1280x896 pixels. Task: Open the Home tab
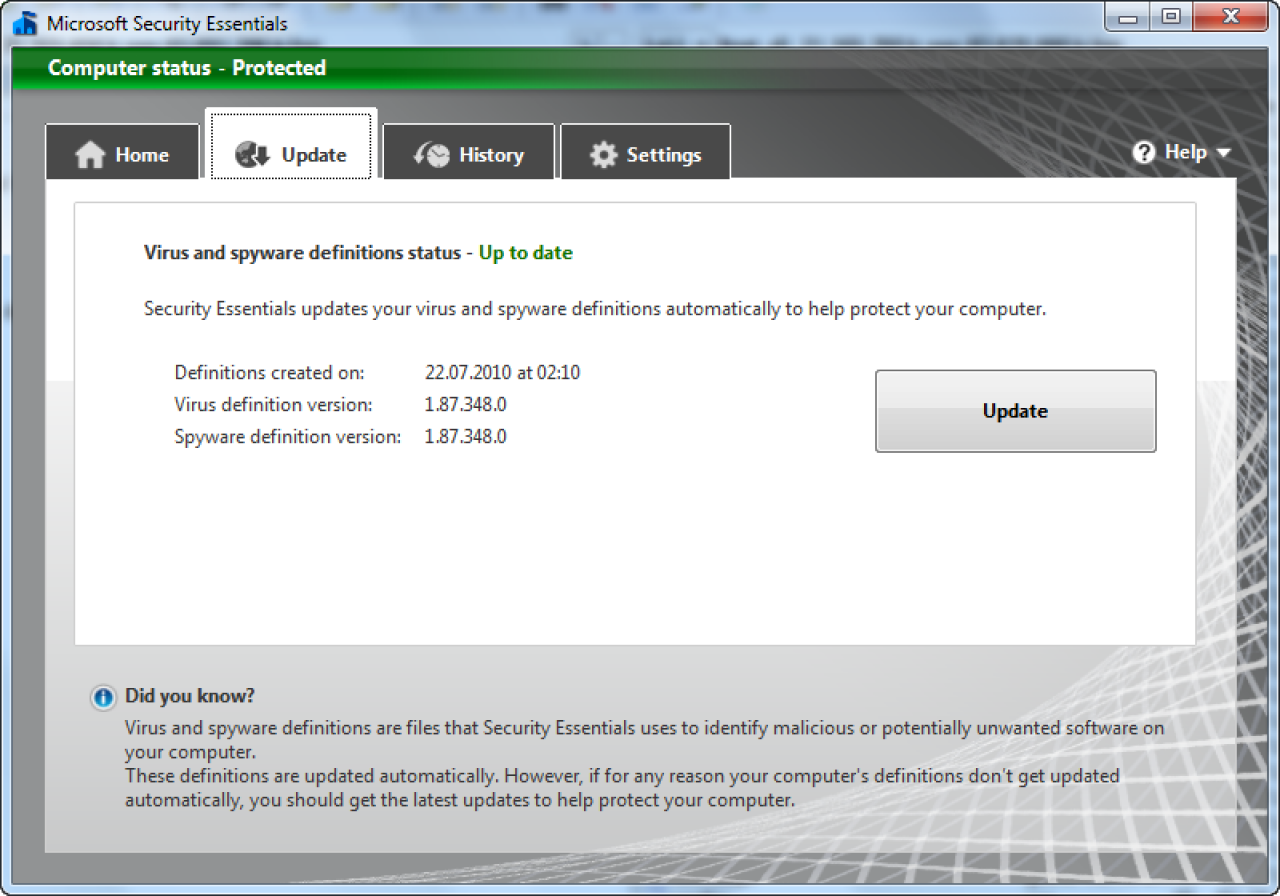click(122, 154)
